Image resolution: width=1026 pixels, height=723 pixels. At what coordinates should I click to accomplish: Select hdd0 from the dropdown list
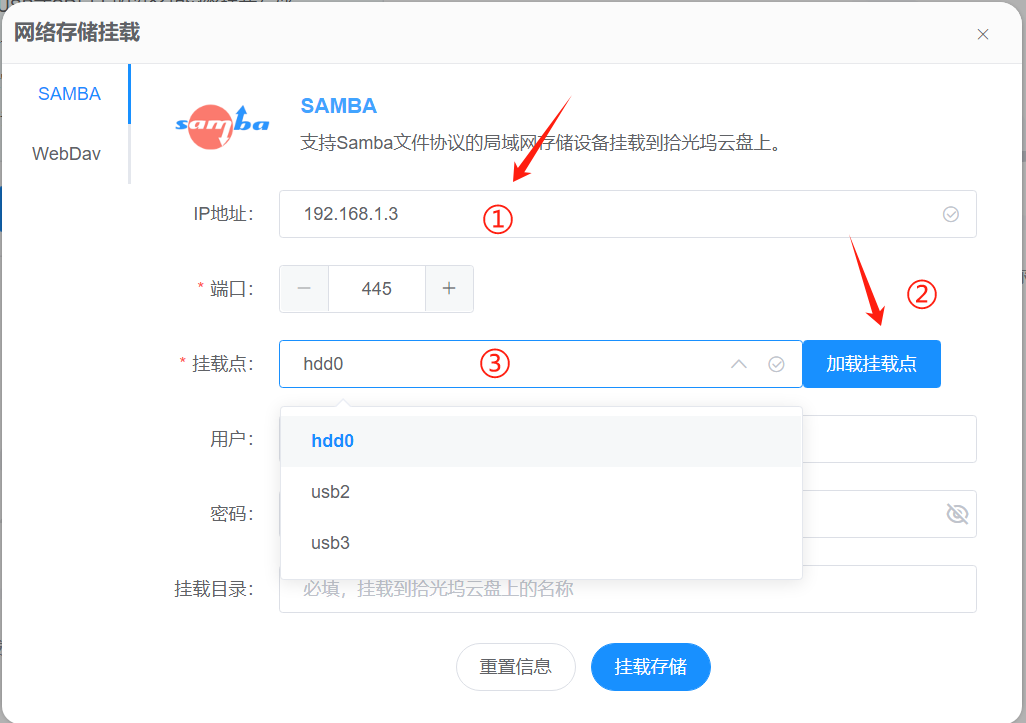[541, 441]
